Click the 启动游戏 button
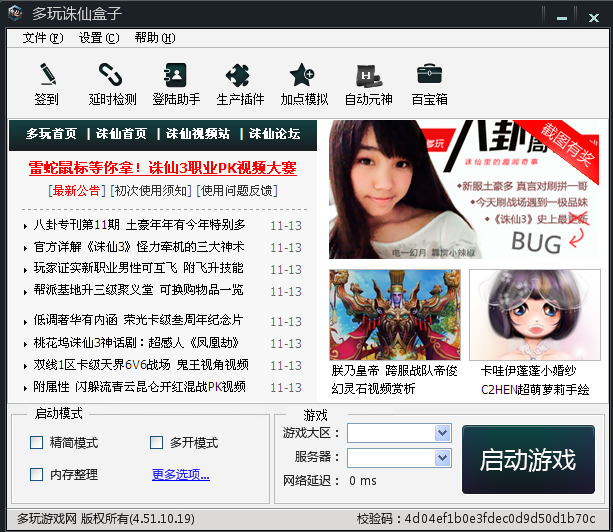Viewport: 613px width, 532px height. tap(528, 460)
